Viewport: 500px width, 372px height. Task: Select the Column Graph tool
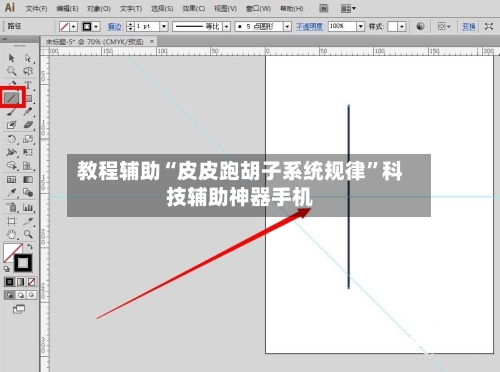pos(28,207)
